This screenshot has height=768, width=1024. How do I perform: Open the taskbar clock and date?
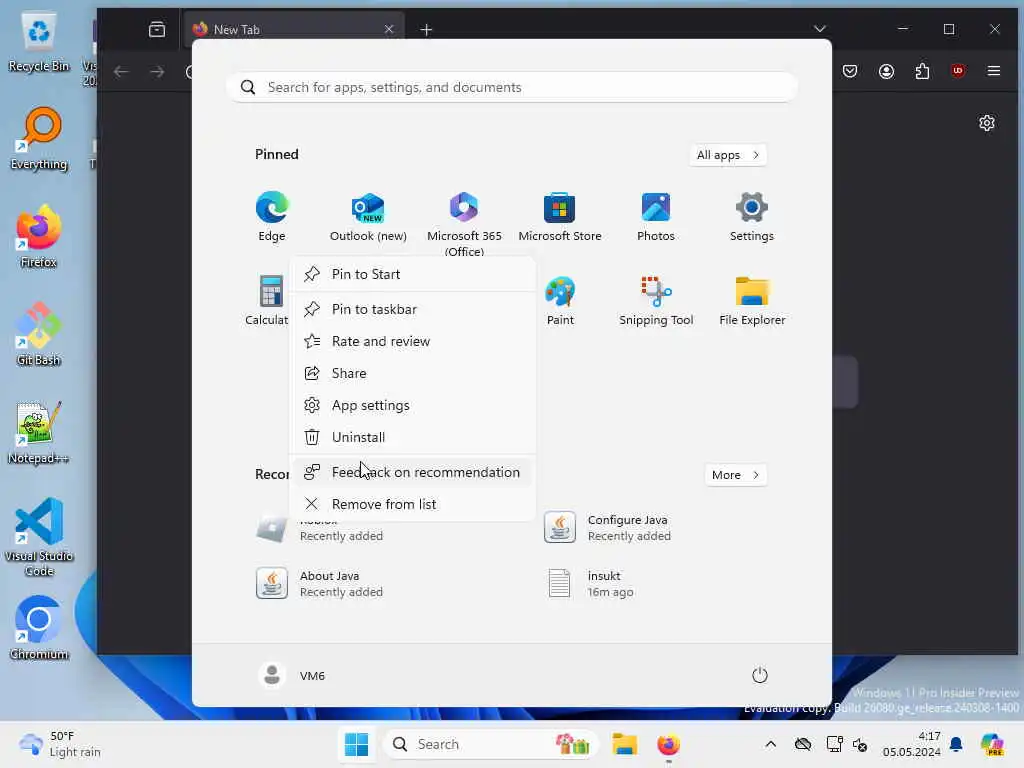click(911, 744)
